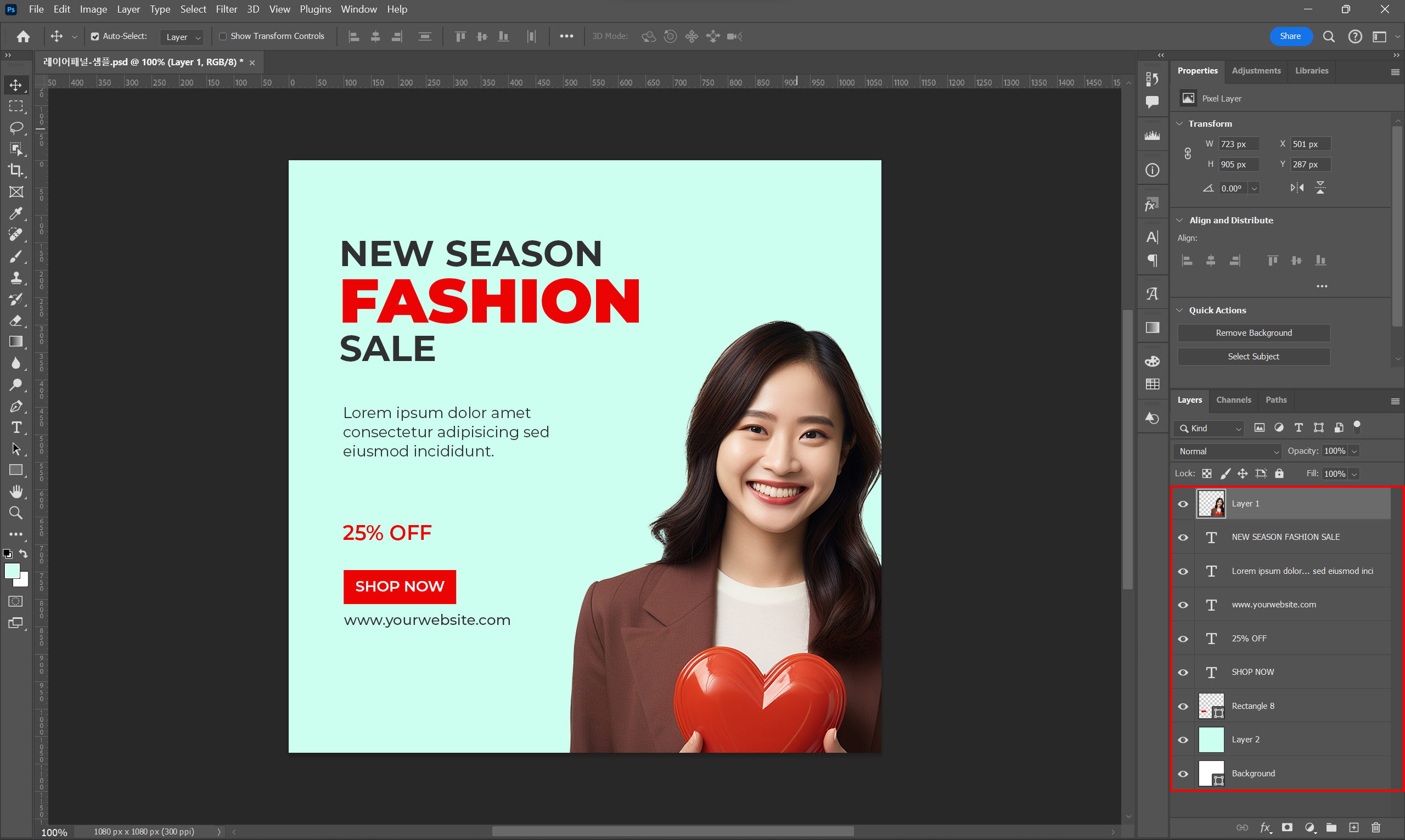
Task: Select the Crop tool
Action: point(16,171)
